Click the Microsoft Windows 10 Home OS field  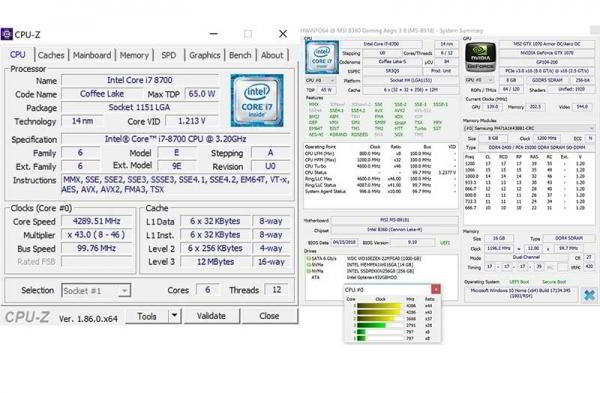[520, 294]
